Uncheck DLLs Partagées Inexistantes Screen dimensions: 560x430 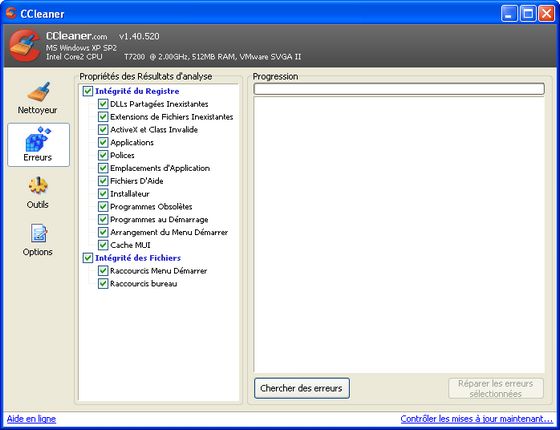103,104
